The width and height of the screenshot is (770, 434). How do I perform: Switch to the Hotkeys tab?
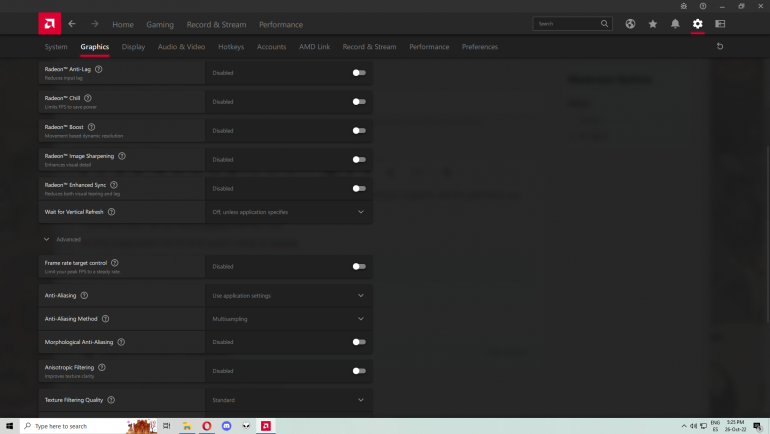(x=231, y=47)
